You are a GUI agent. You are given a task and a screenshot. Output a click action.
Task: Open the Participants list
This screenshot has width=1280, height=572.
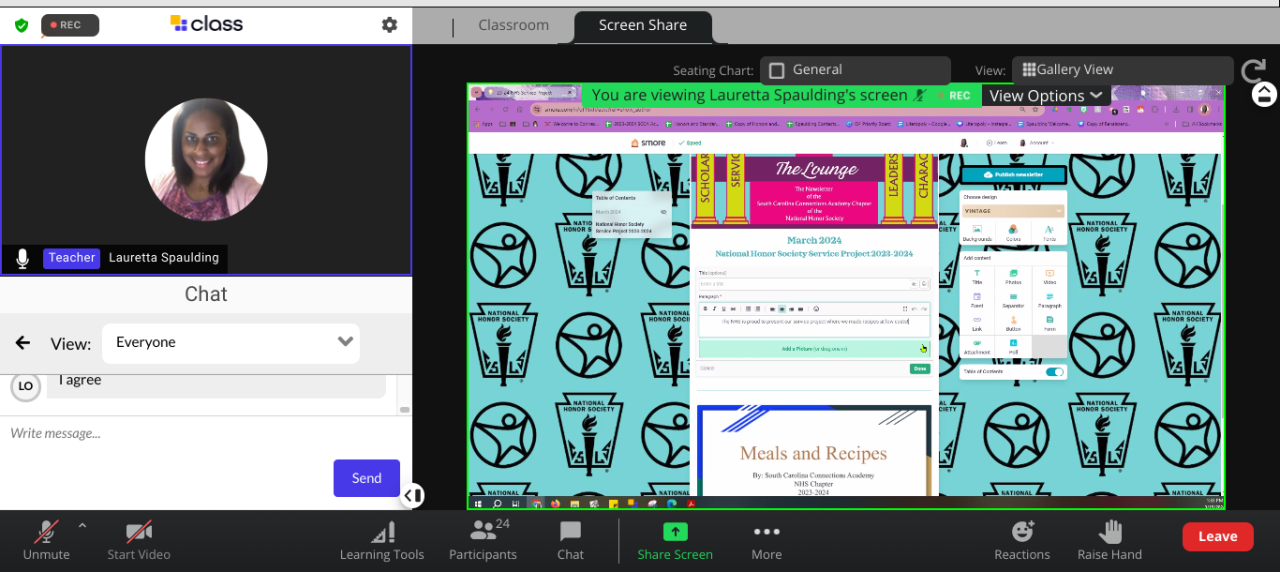point(483,541)
